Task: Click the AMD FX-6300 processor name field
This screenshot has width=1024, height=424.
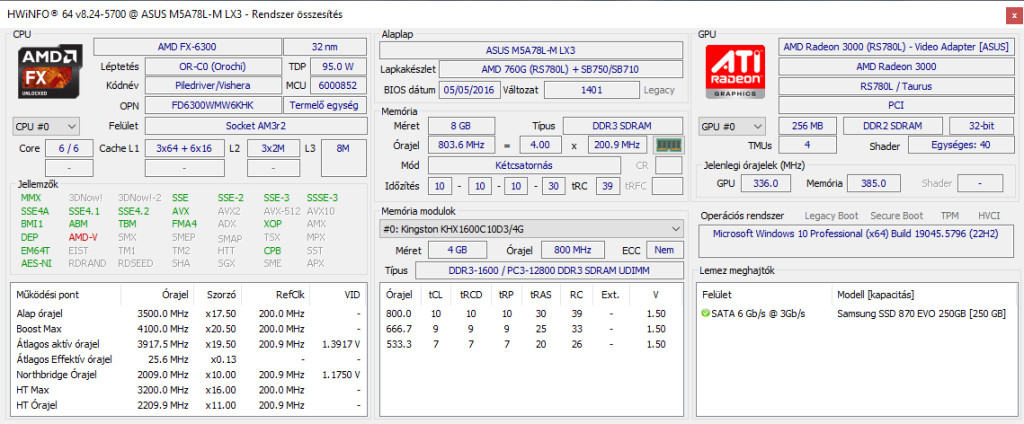Action: pos(187,47)
